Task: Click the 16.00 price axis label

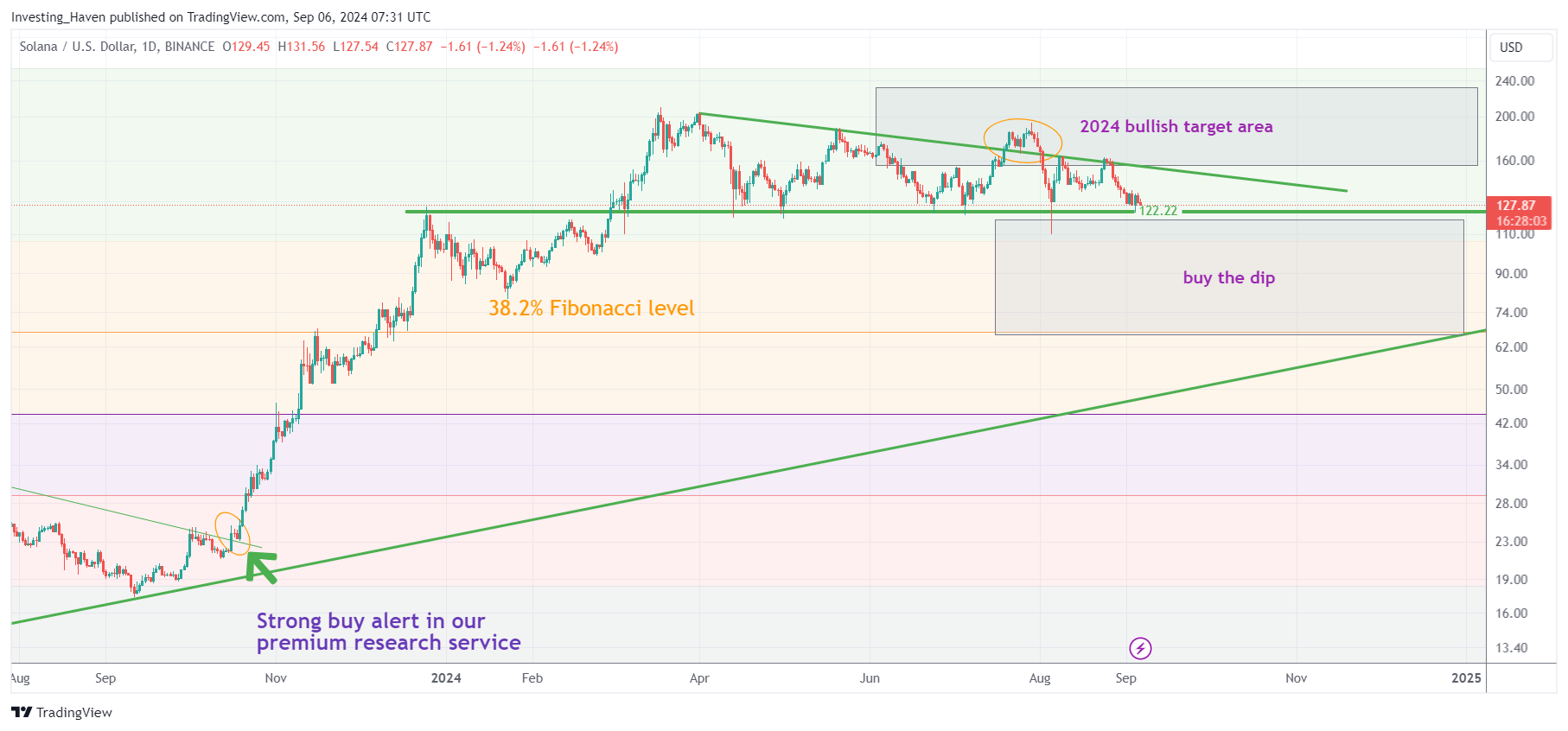Action: click(x=1512, y=613)
